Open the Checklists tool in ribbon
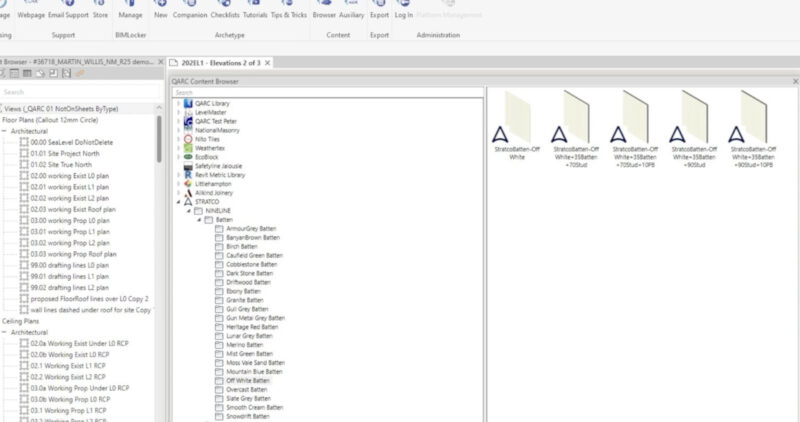 click(226, 10)
